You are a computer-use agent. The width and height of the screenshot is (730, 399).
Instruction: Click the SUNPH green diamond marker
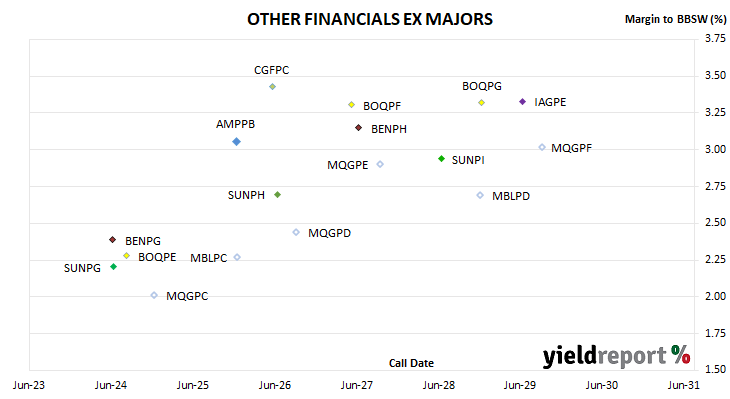pos(277,195)
